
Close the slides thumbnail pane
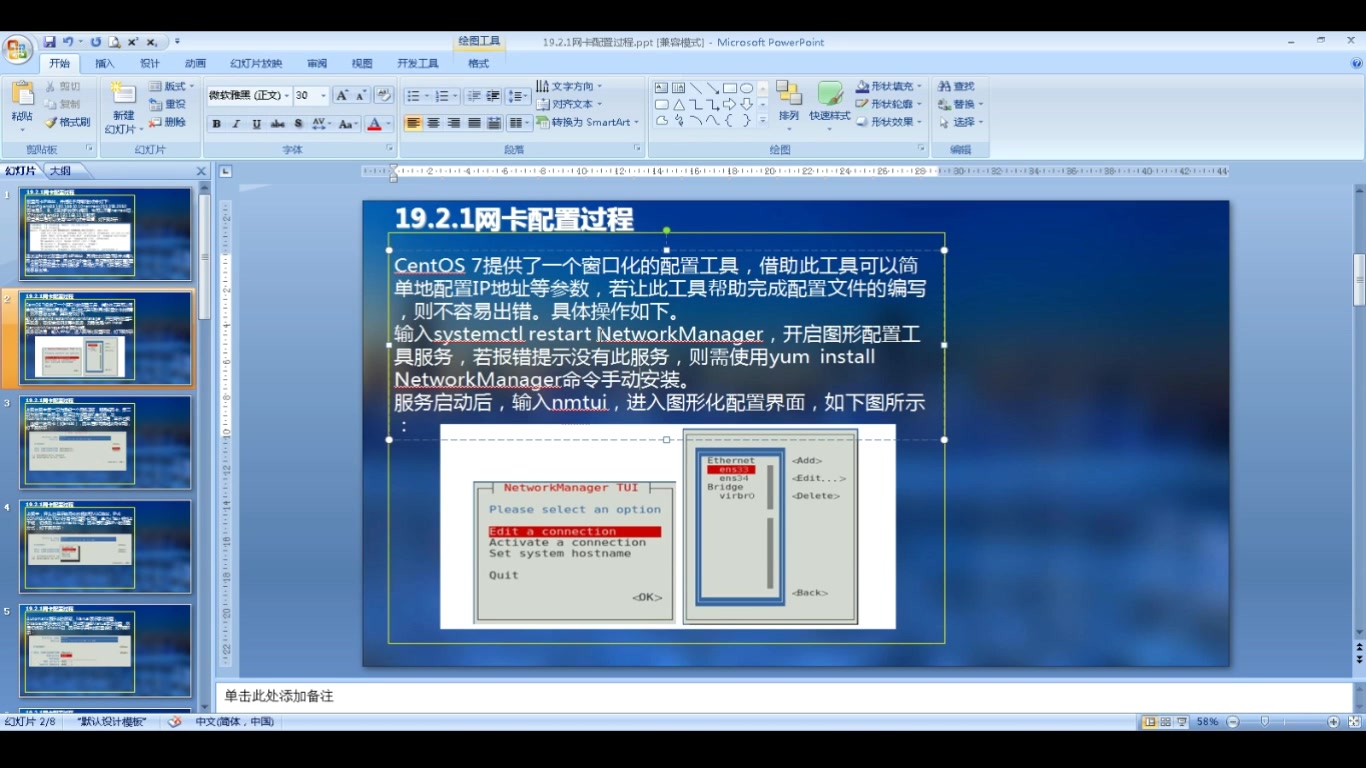pyautogui.click(x=201, y=171)
